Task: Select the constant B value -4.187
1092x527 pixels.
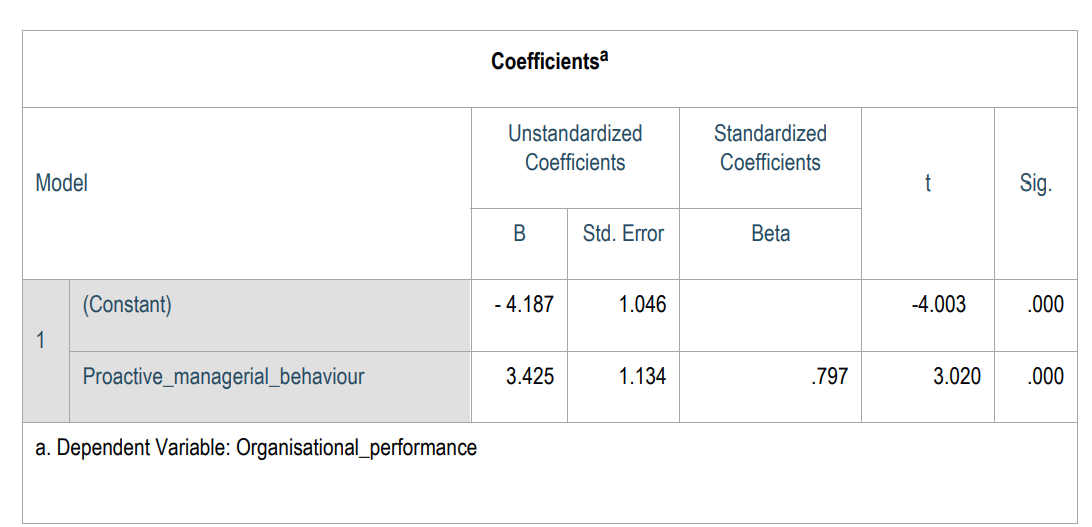Action: (x=524, y=305)
